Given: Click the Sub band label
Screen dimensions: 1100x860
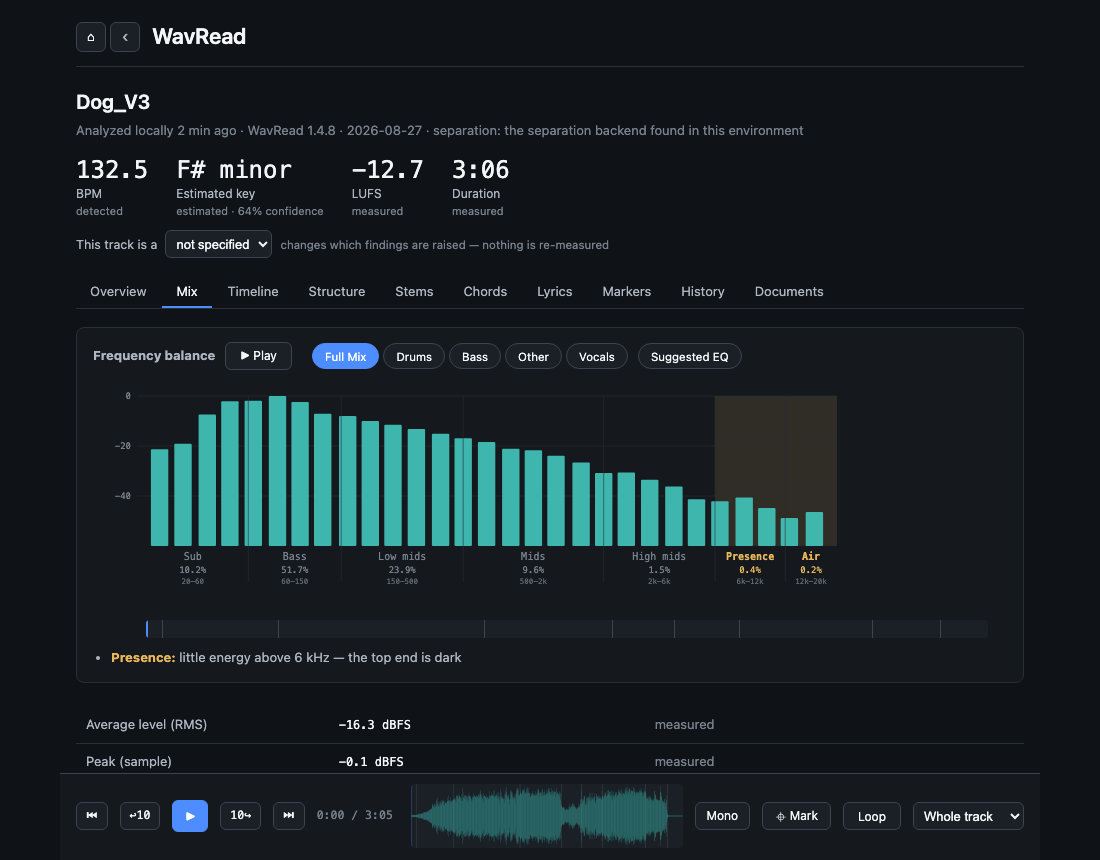Looking at the screenshot, I should 192,556.
